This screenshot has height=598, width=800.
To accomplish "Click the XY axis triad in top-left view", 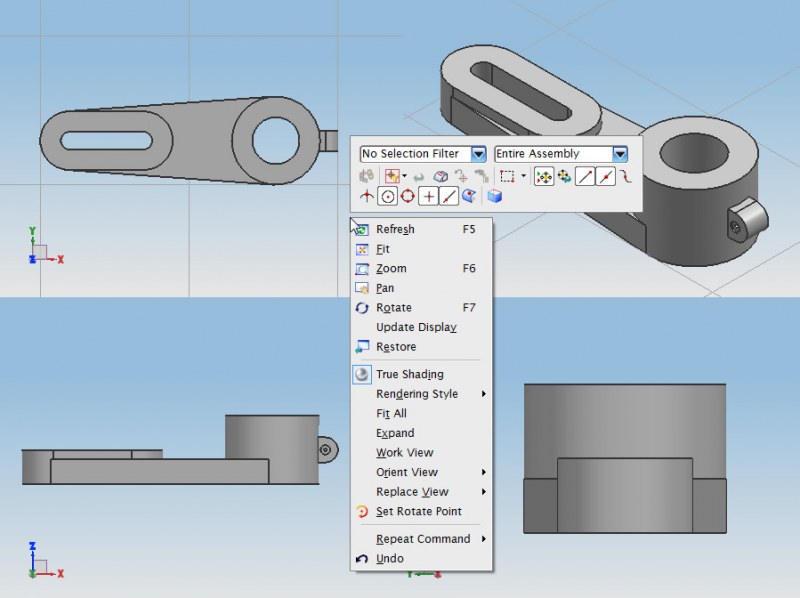I will tap(40, 250).
